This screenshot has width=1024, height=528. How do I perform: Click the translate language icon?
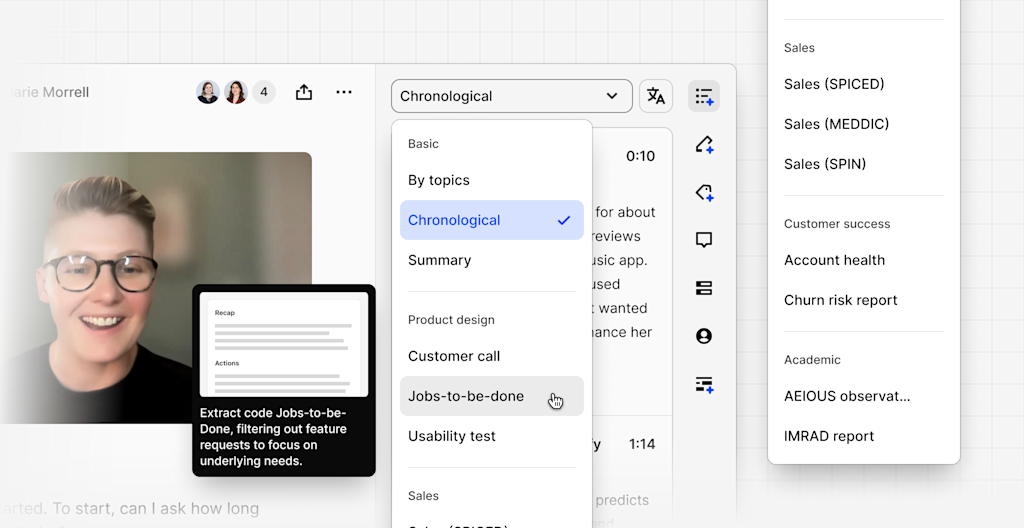click(x=656, y=96)
